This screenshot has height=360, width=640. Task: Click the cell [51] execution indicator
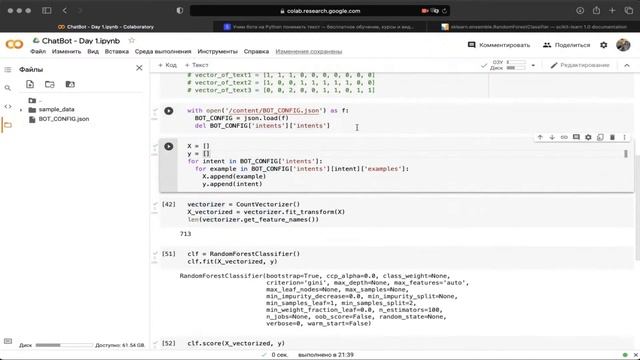169,253
